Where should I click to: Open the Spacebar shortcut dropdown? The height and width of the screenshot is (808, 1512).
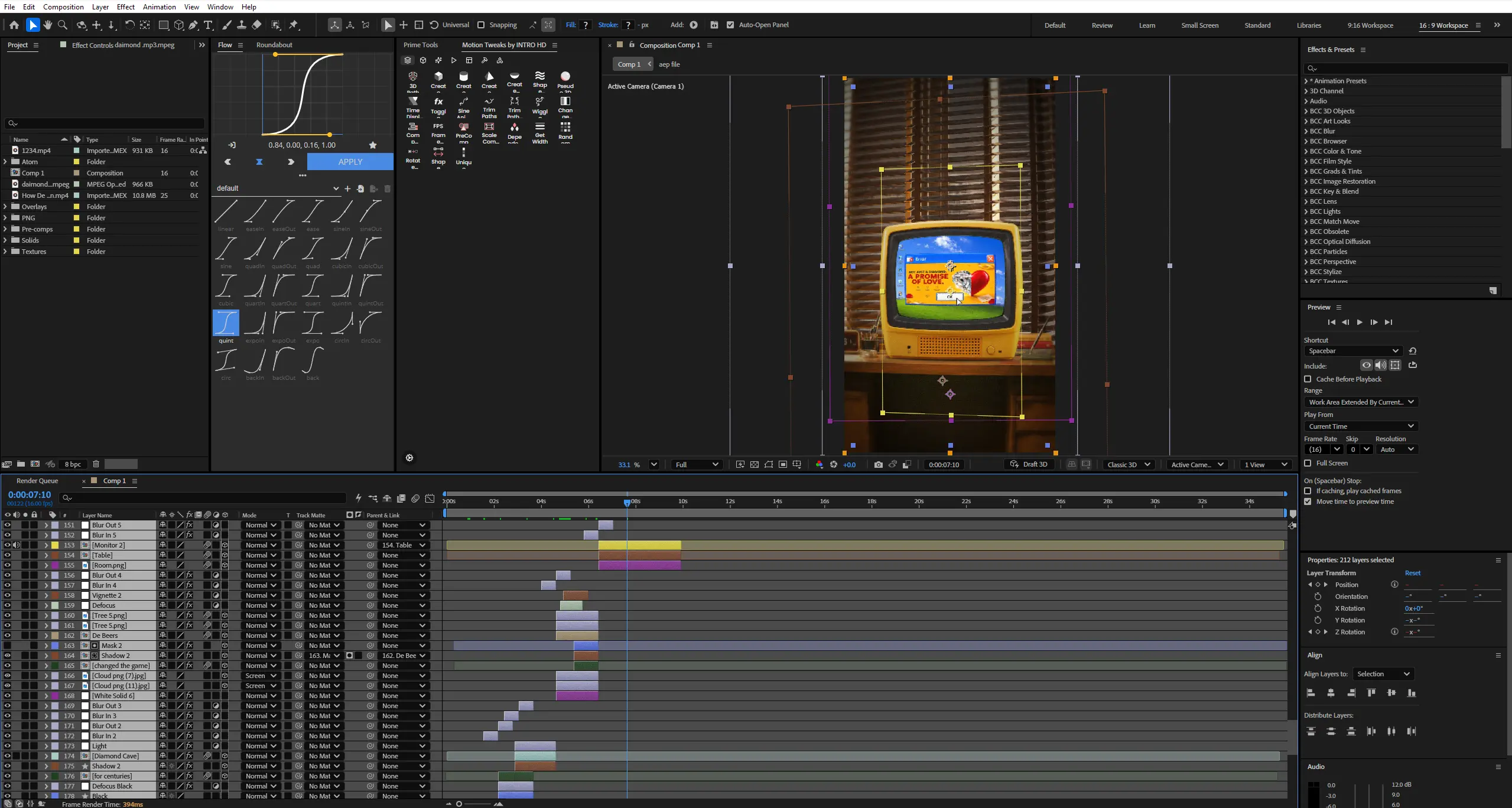click(x=1352, y=351)
